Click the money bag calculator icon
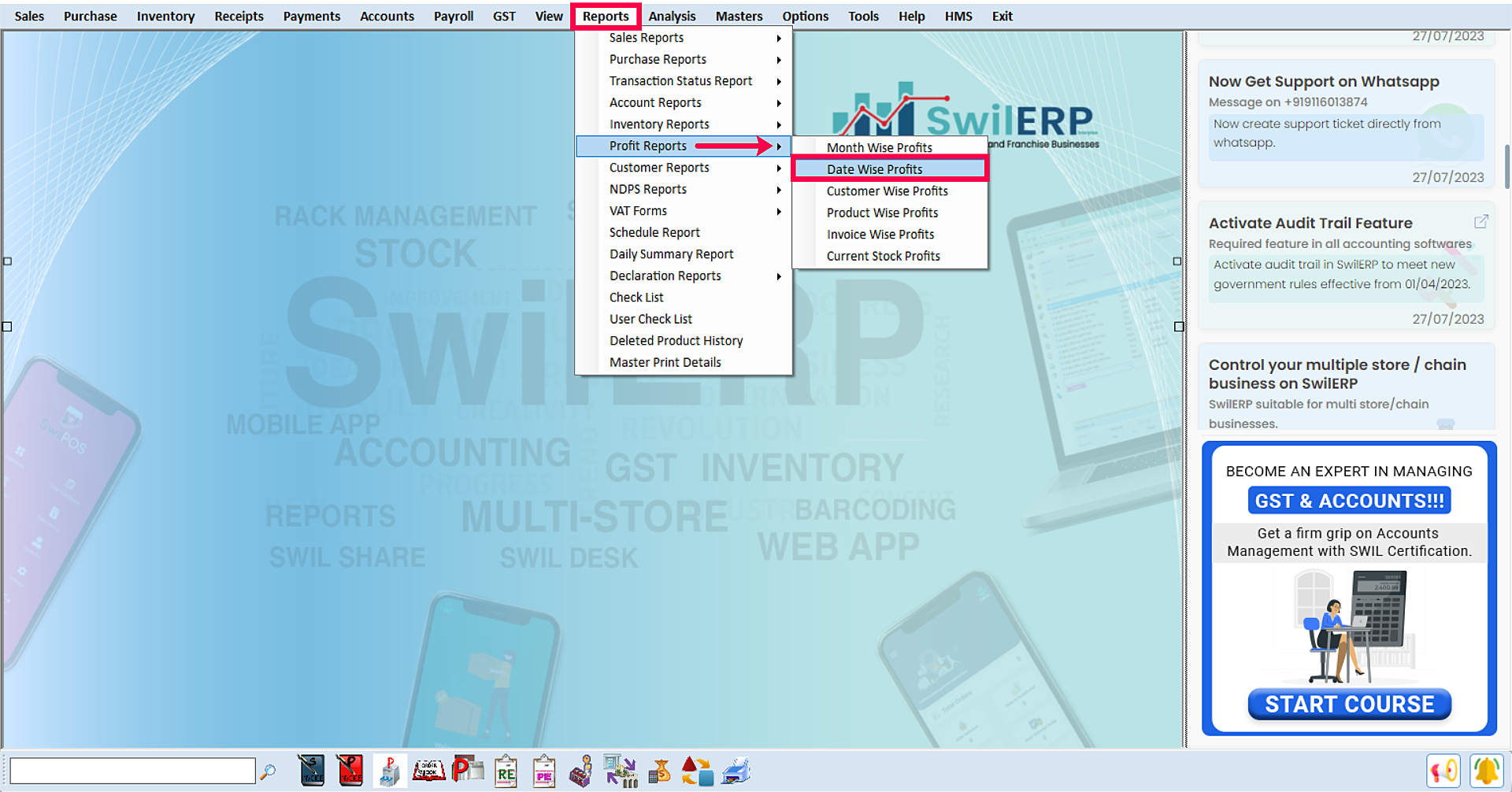 pos(659,771)
